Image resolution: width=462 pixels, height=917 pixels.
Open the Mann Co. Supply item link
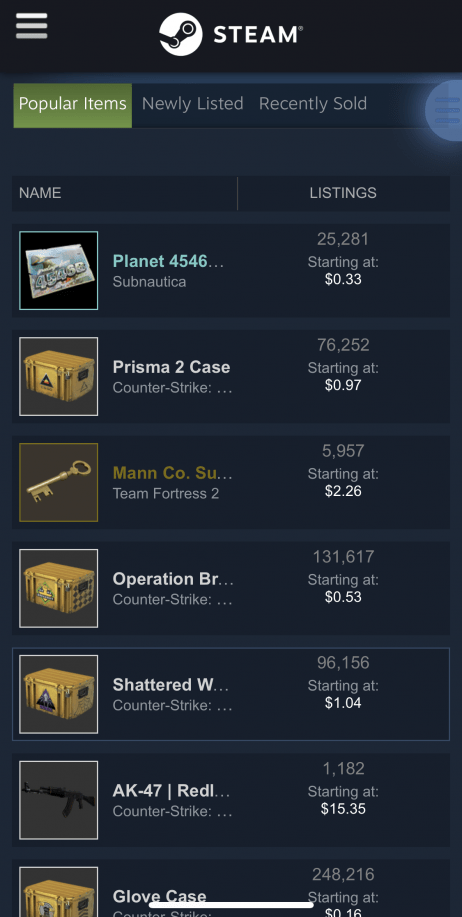(173, 473)
